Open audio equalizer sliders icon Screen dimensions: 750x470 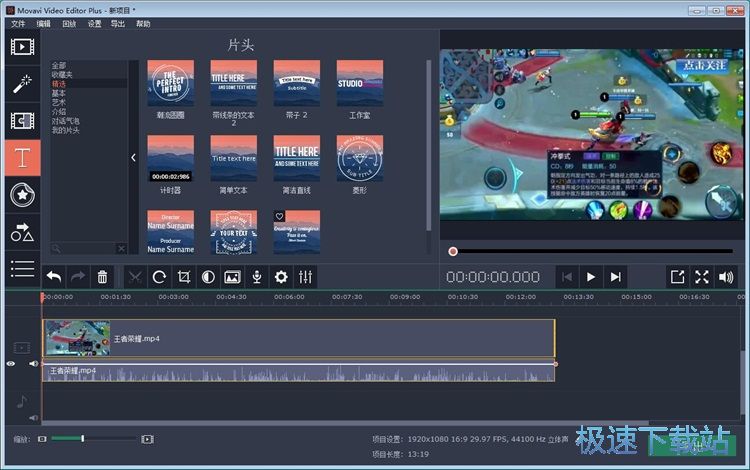click(x=305, y=277)
